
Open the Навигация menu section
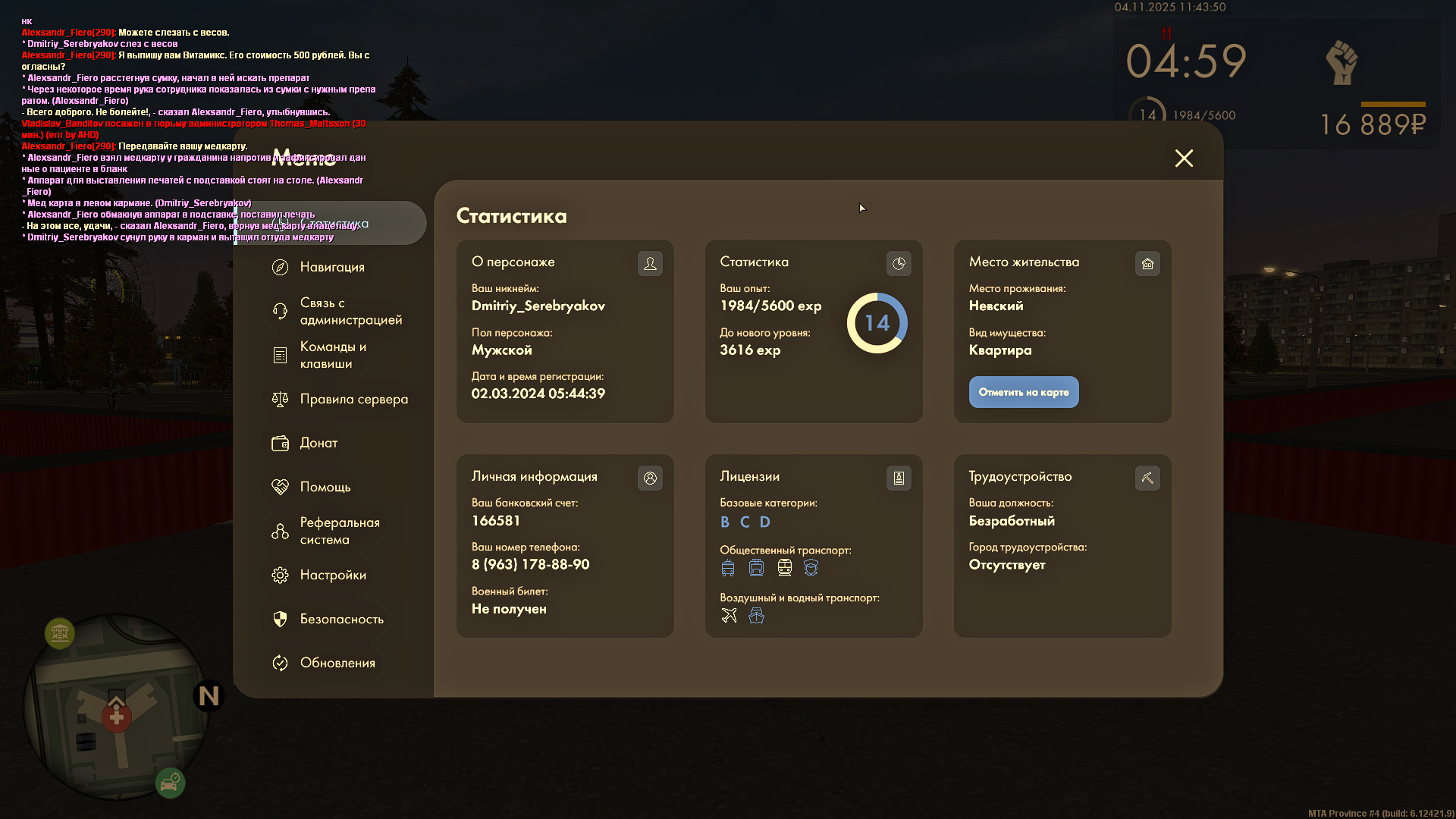coord(331,267)
